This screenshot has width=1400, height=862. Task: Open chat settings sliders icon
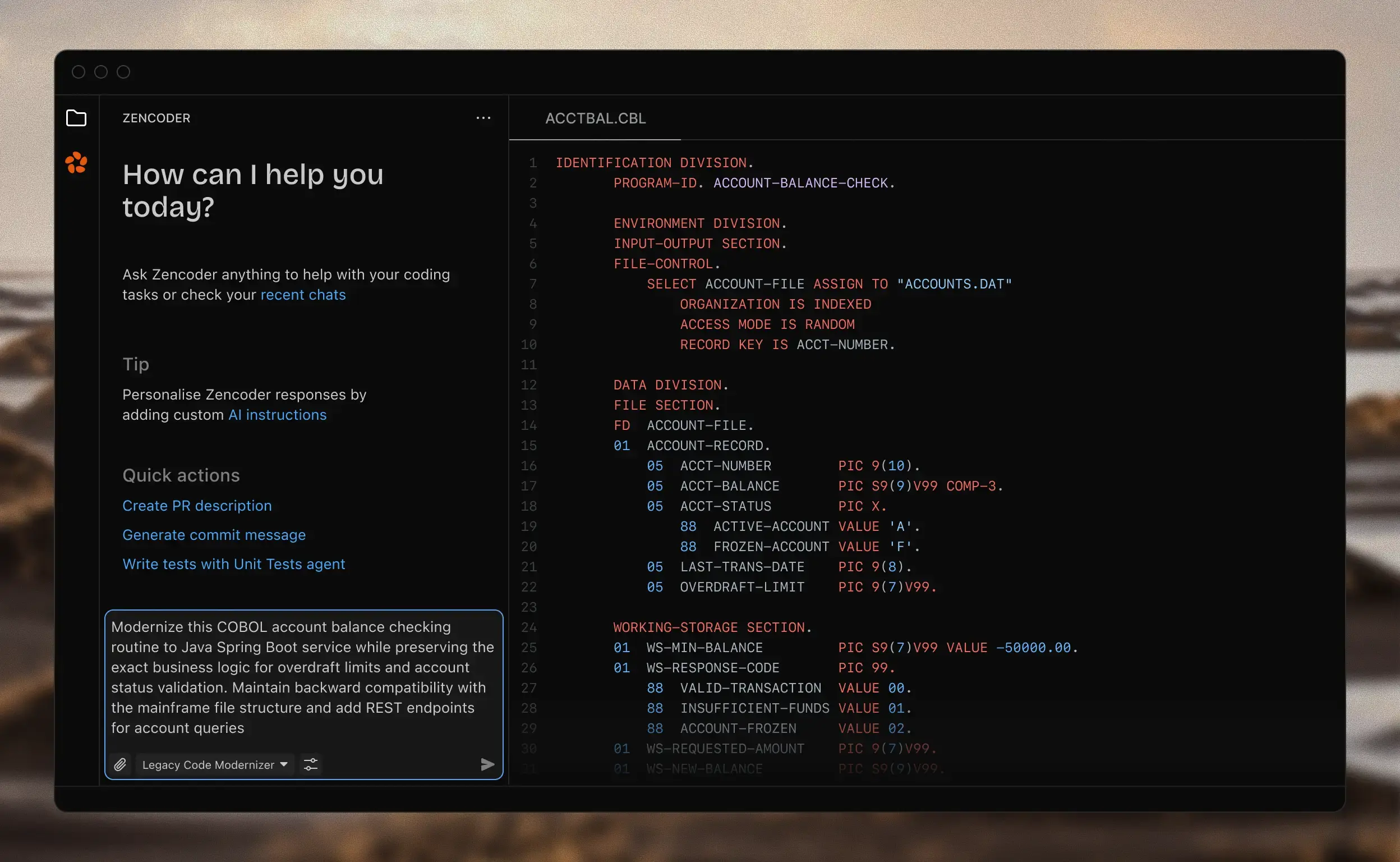pos(311,764)
